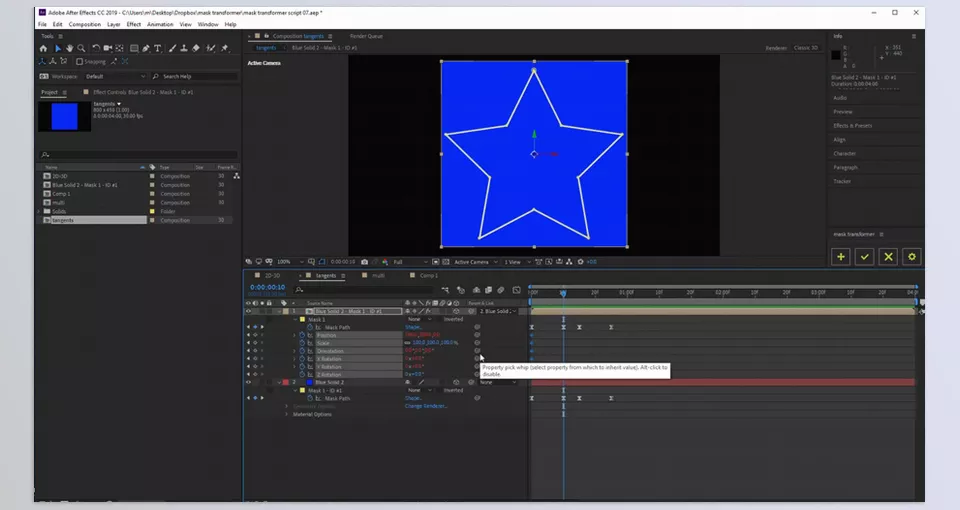
Task: Click the Change Renderer link
Action: 427,405
